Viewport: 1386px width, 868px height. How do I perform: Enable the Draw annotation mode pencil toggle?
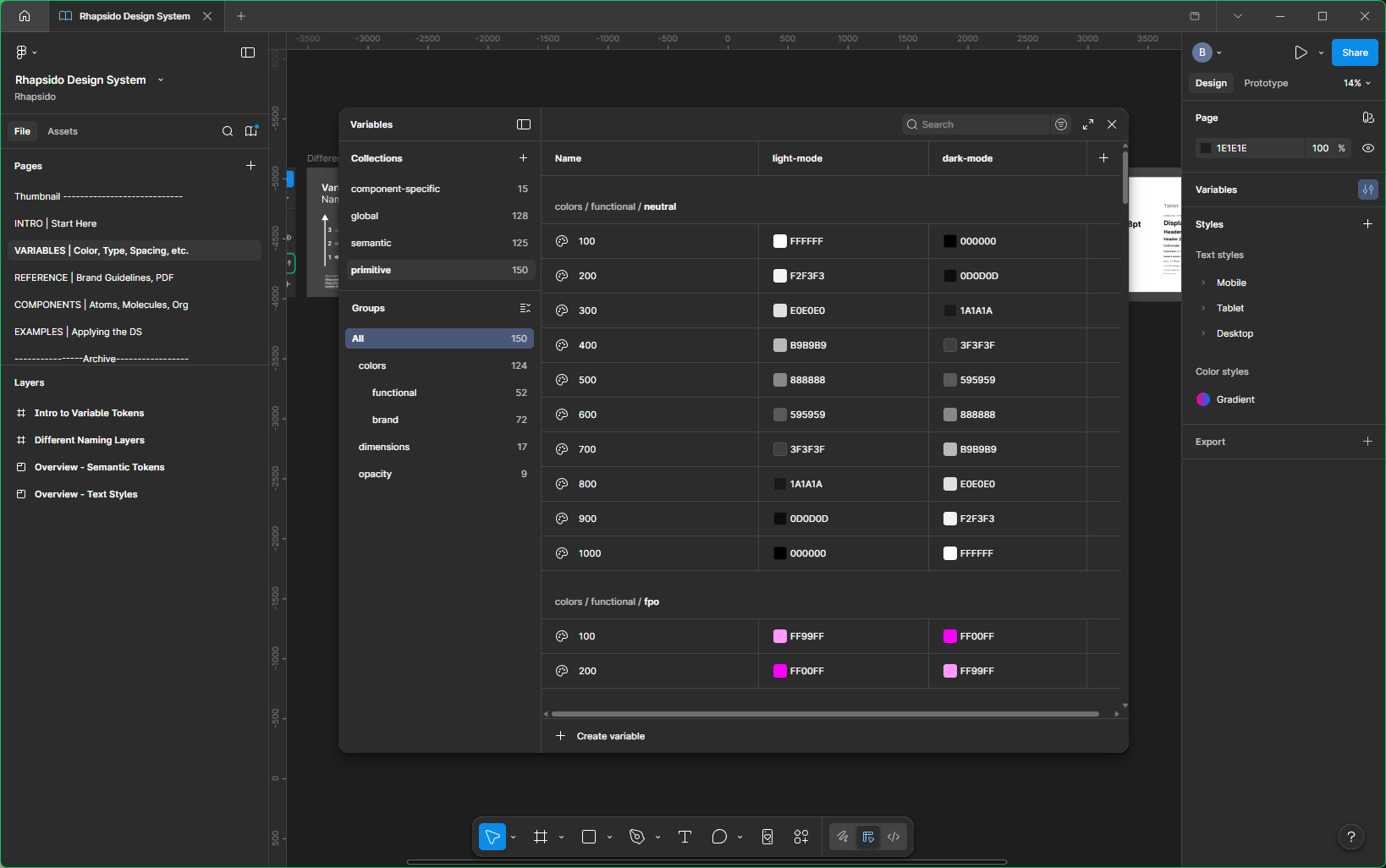tap(843, 837)
